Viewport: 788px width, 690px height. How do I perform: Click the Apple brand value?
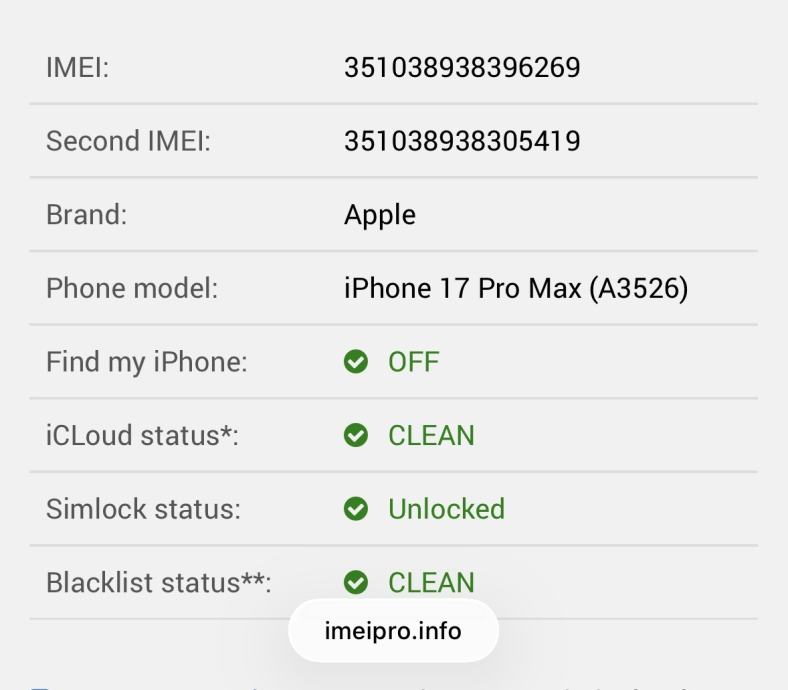point(380,215)
